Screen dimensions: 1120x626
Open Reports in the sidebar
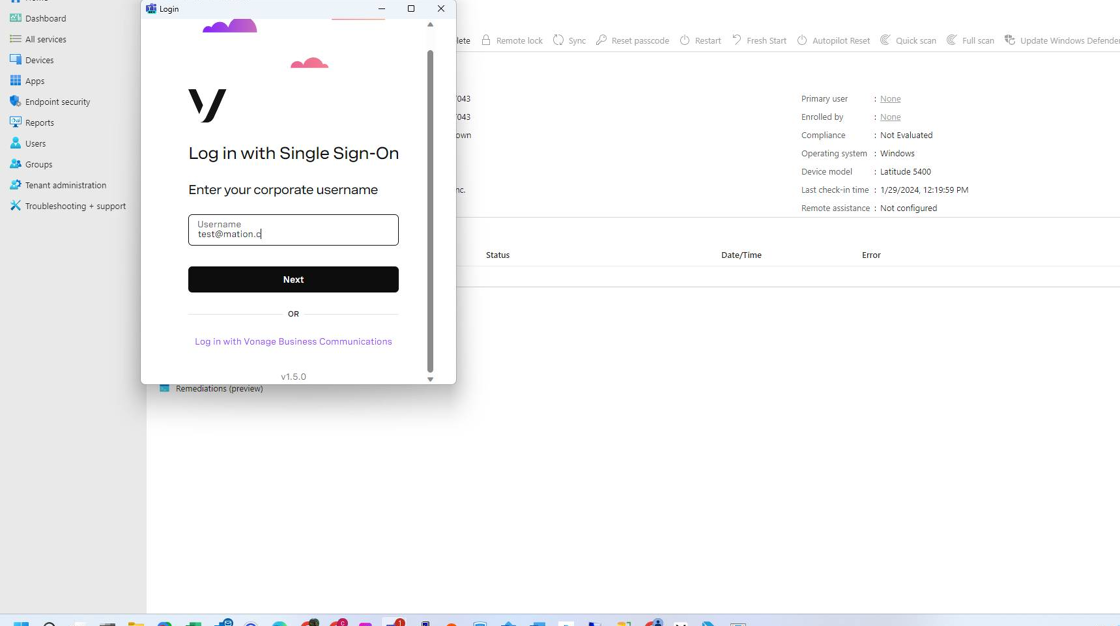pyautogui.click(x=32, y=122)
